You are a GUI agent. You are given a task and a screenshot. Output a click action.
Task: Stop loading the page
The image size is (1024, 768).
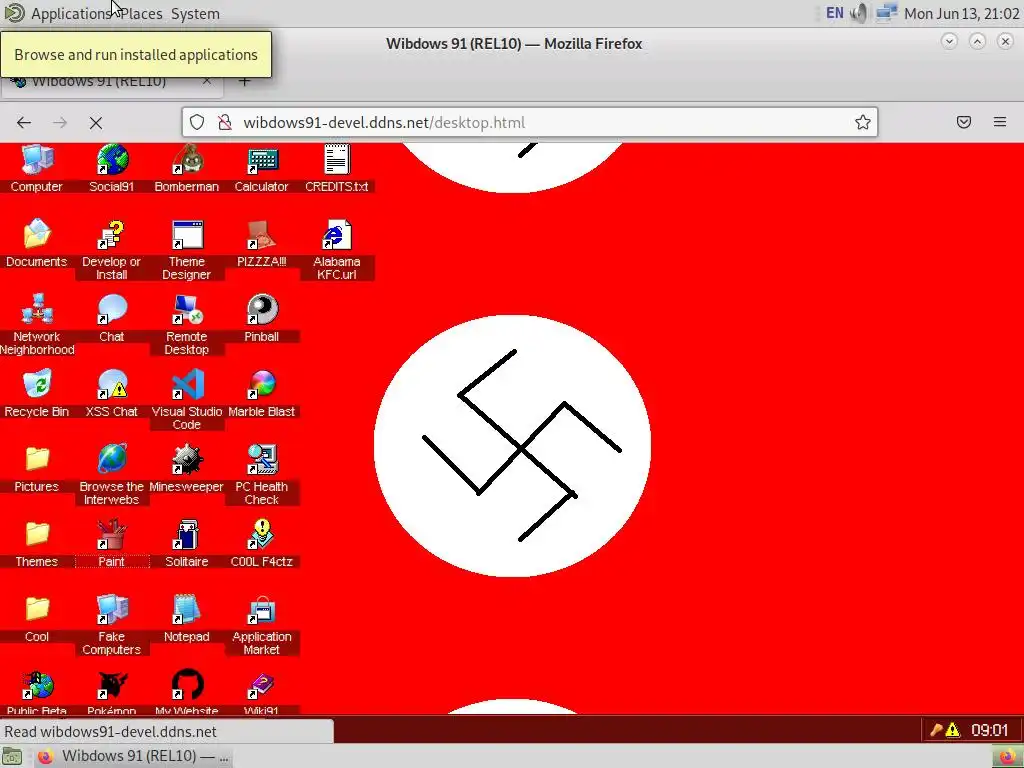click(x=96, y=123)
